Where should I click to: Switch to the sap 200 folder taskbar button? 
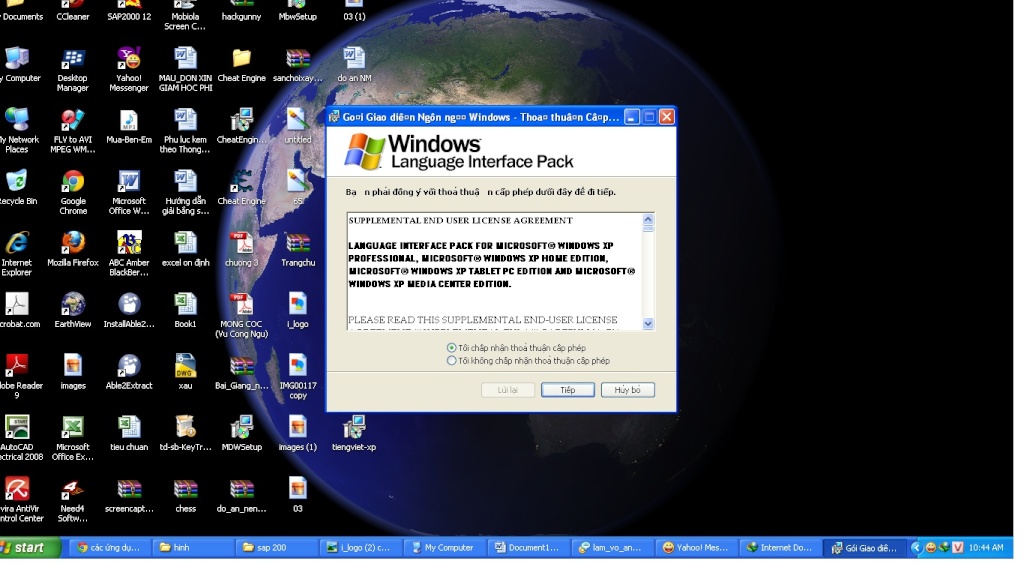[276, 547]
